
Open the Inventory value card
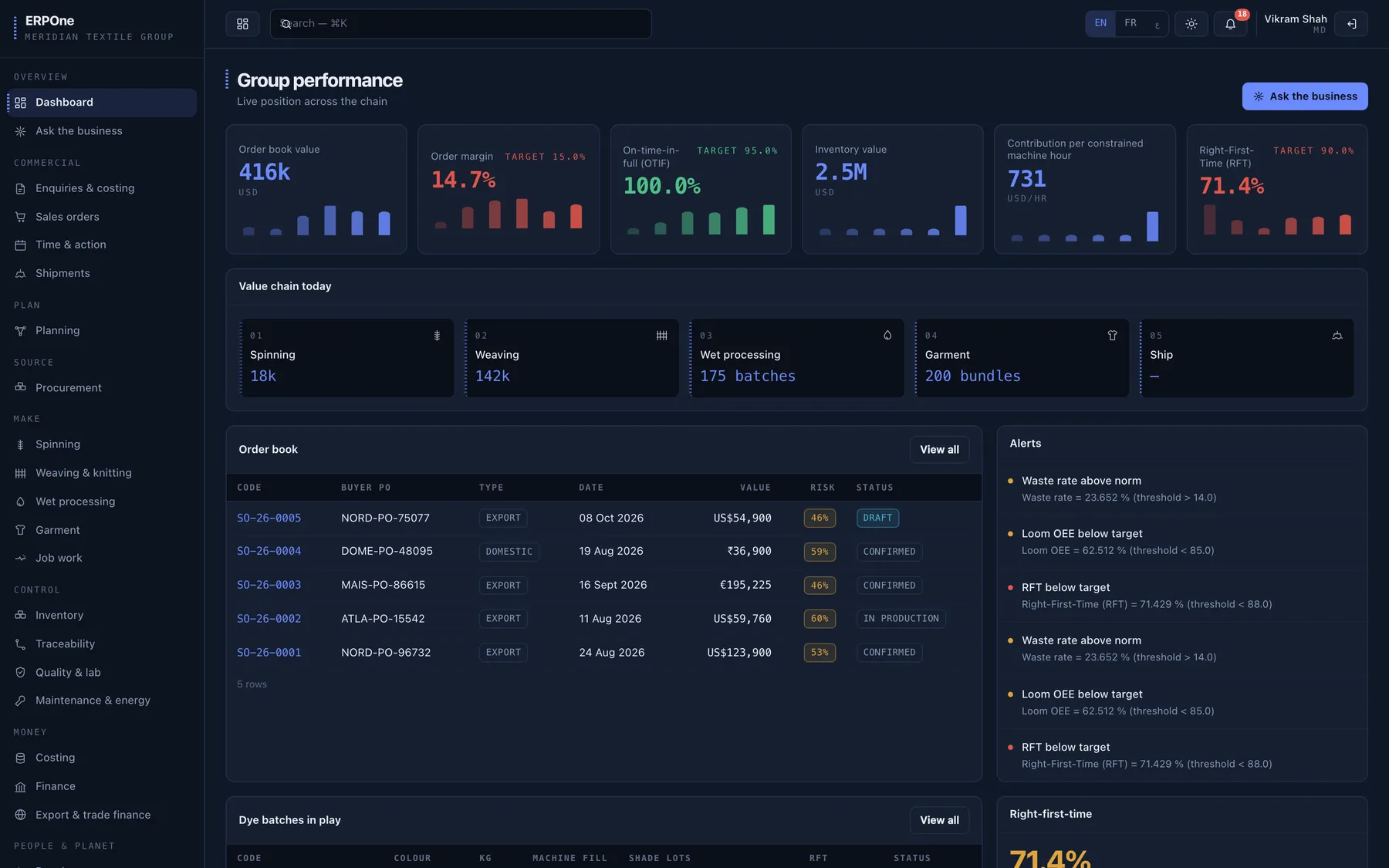point(893,189)
